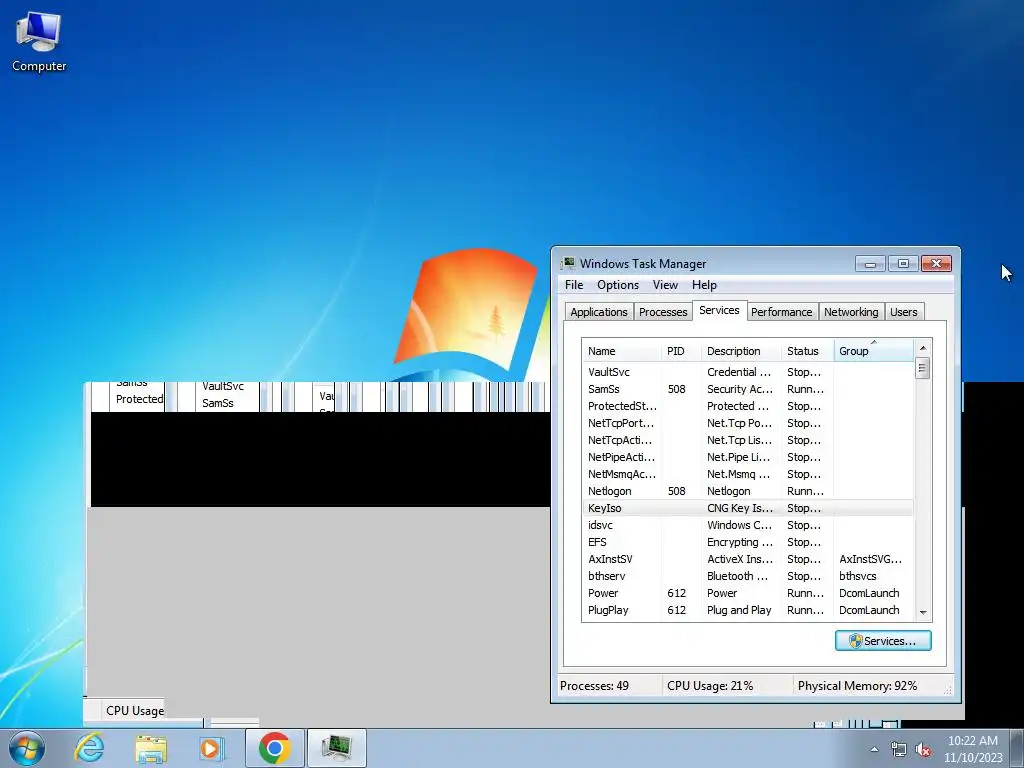Switch to the Performance tab

[x=781, y=312]
